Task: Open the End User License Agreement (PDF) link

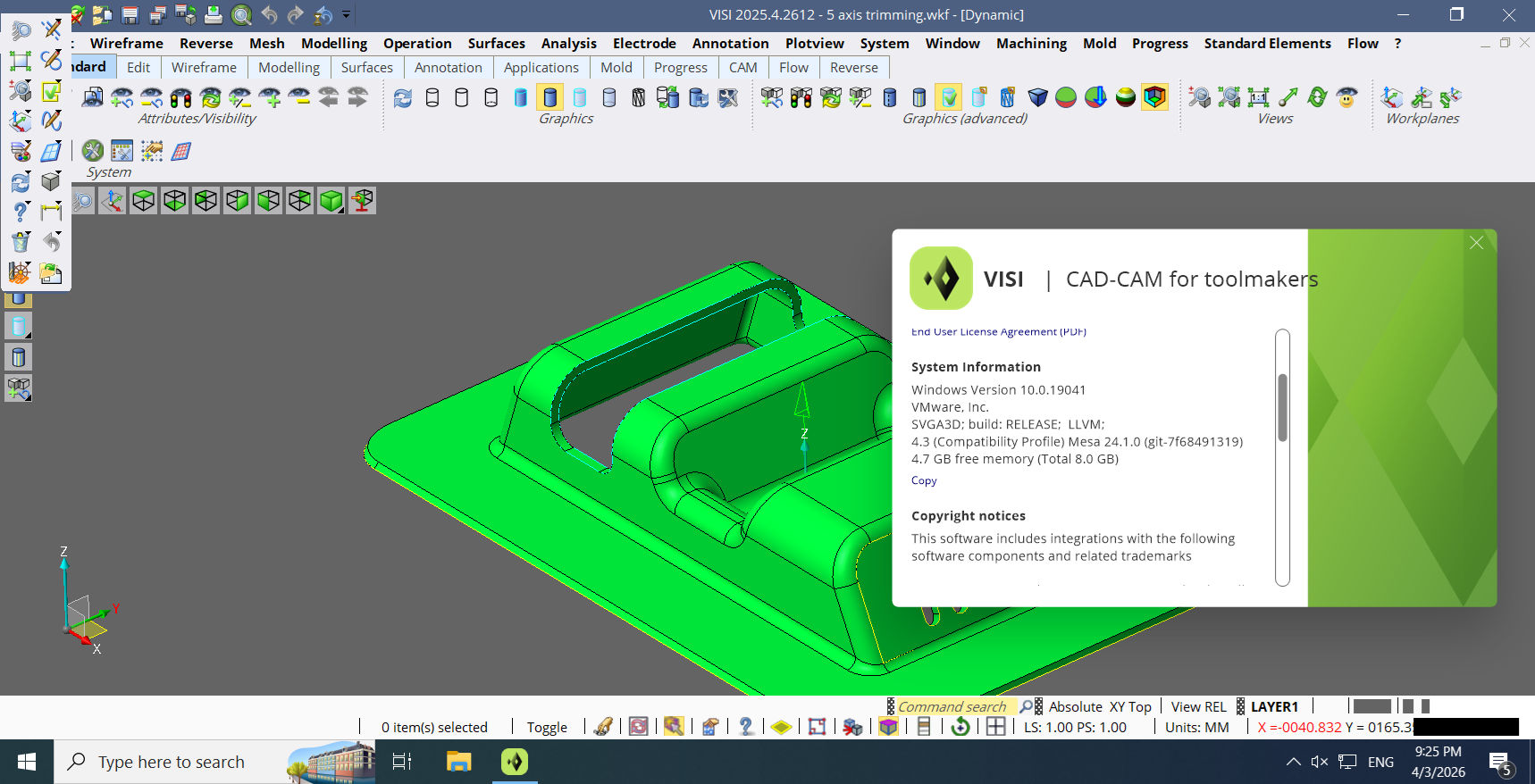Action: (999, 331)
